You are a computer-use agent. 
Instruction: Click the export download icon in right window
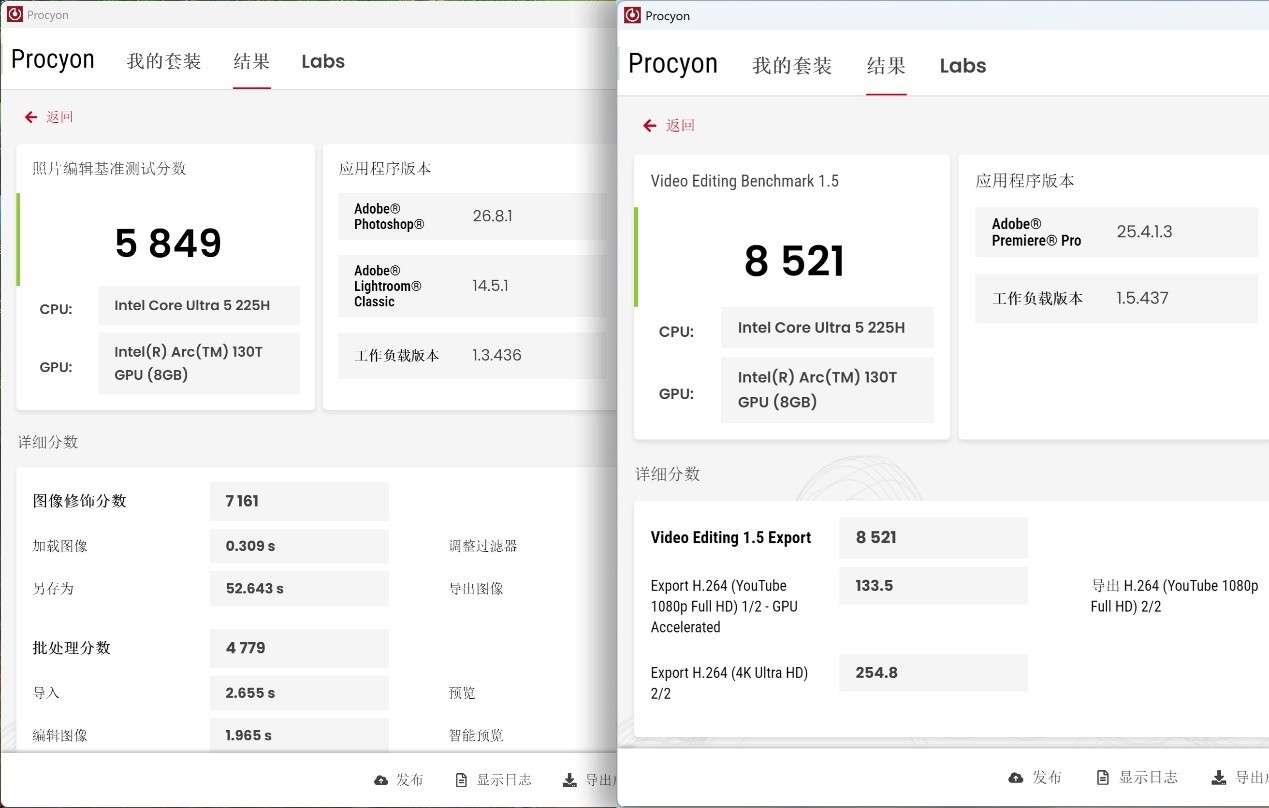pos(1219,777)
